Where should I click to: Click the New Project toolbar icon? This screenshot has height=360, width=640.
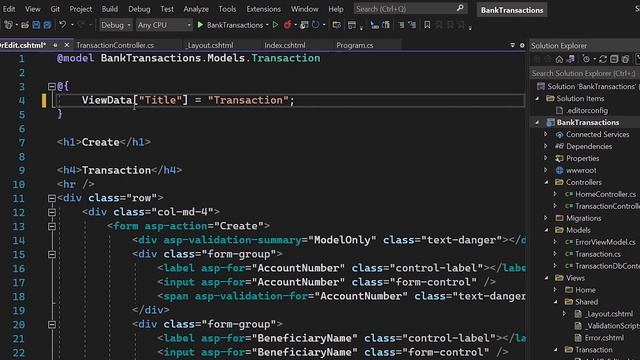[9, 25]
